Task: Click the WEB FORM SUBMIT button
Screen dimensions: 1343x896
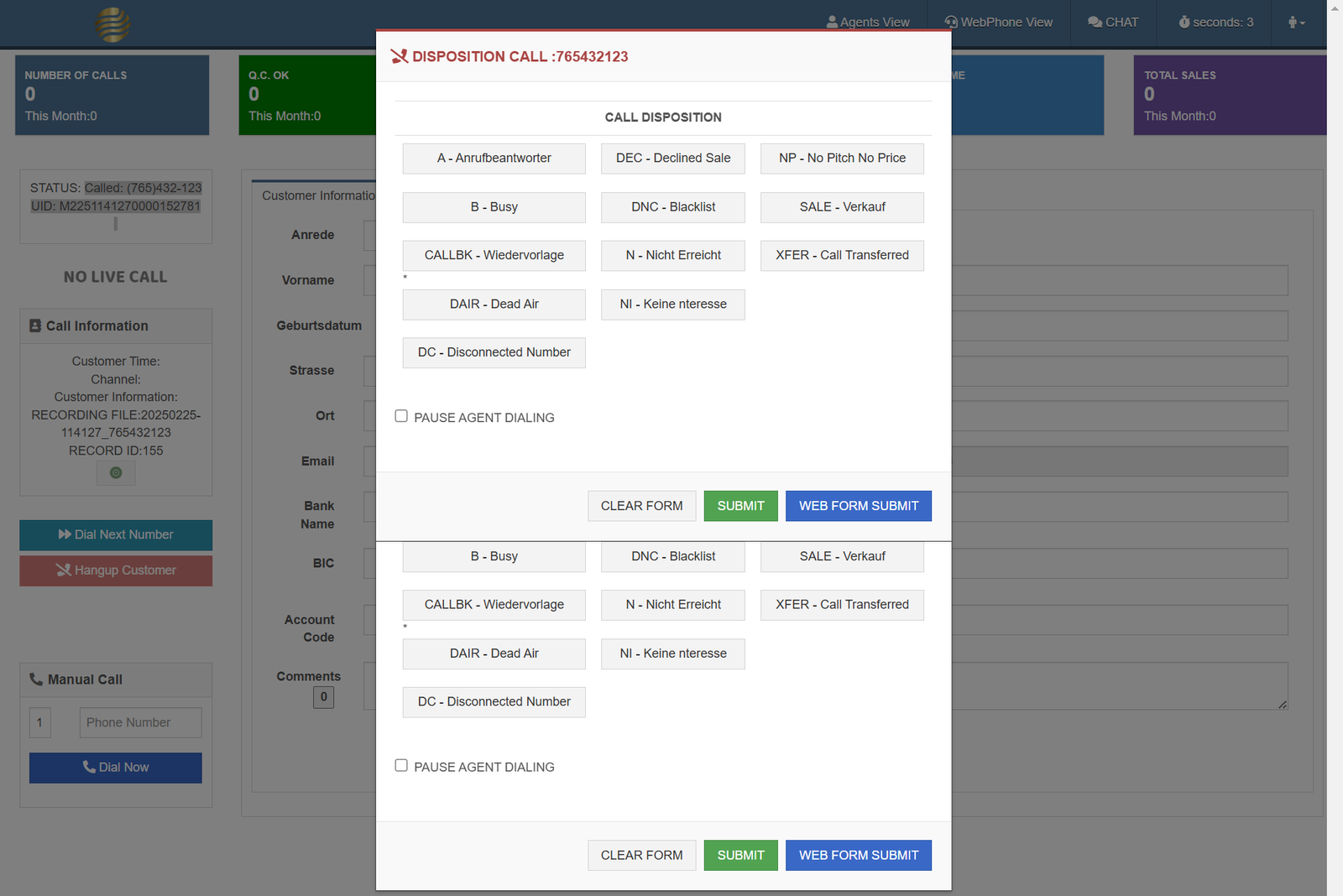Action: [858, 505]
